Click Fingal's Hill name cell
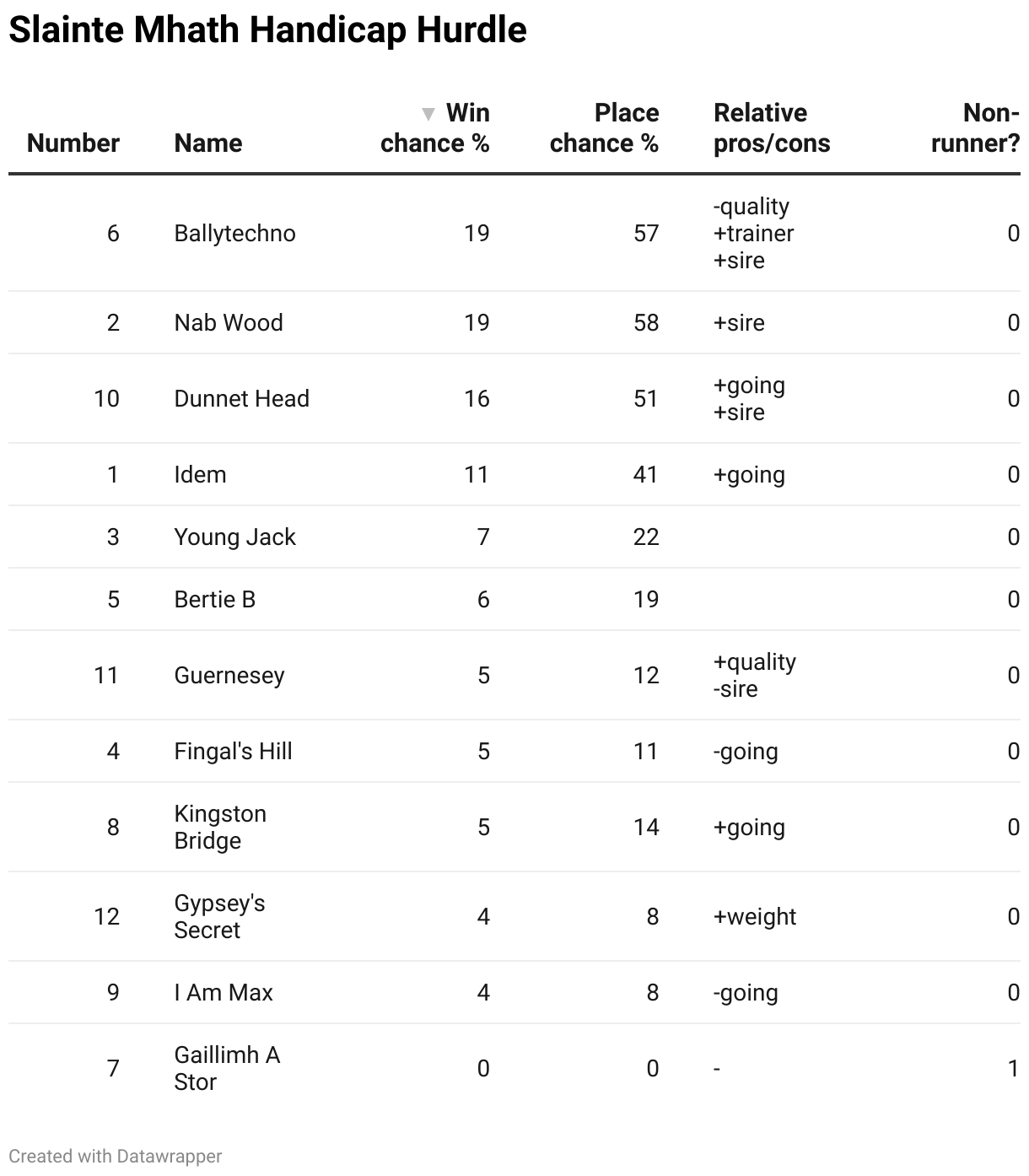This screenshot has width=1029, height=1176. [x=233, y=752]
